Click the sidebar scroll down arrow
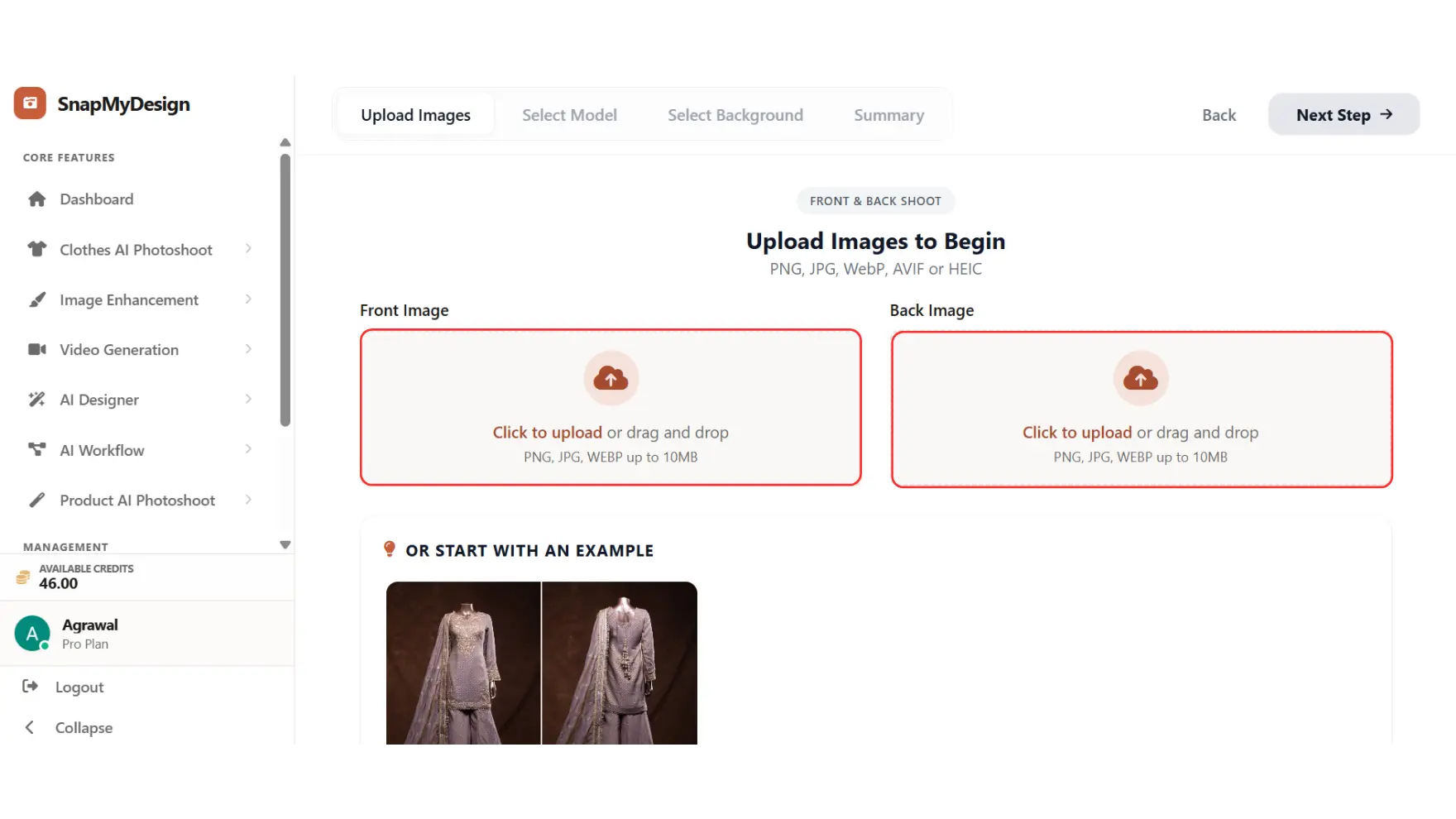Viewport: 1456px width, 819px height. (285, 544)
